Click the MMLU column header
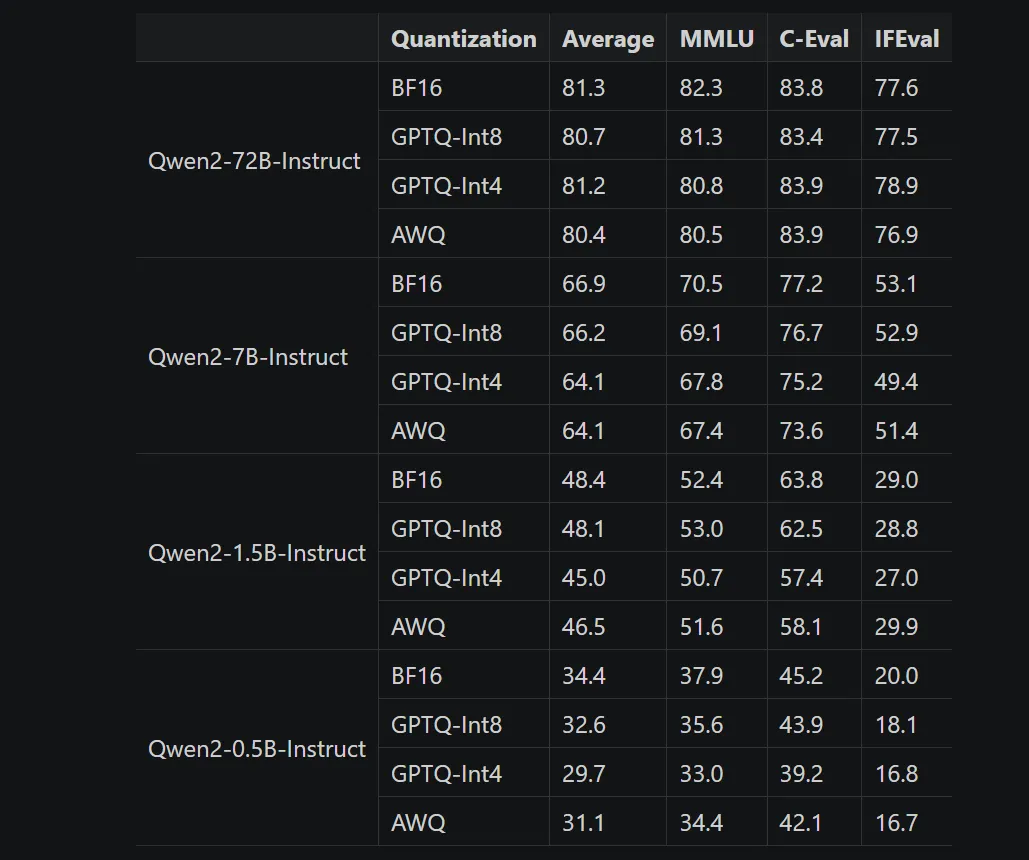Viewport: 1029px width, 860px height. (717, 39)
